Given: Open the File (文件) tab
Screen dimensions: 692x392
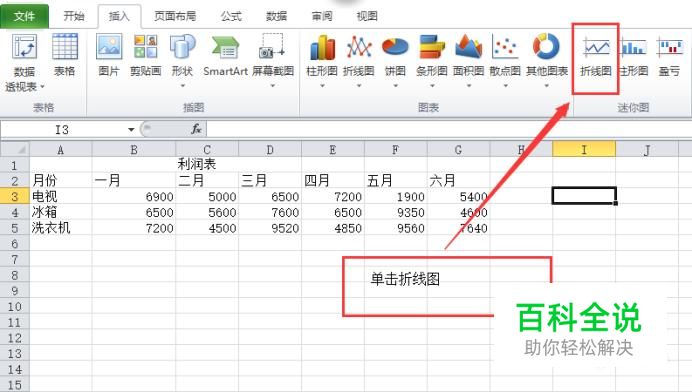Looking at the screenshot, I should (24, 16).
